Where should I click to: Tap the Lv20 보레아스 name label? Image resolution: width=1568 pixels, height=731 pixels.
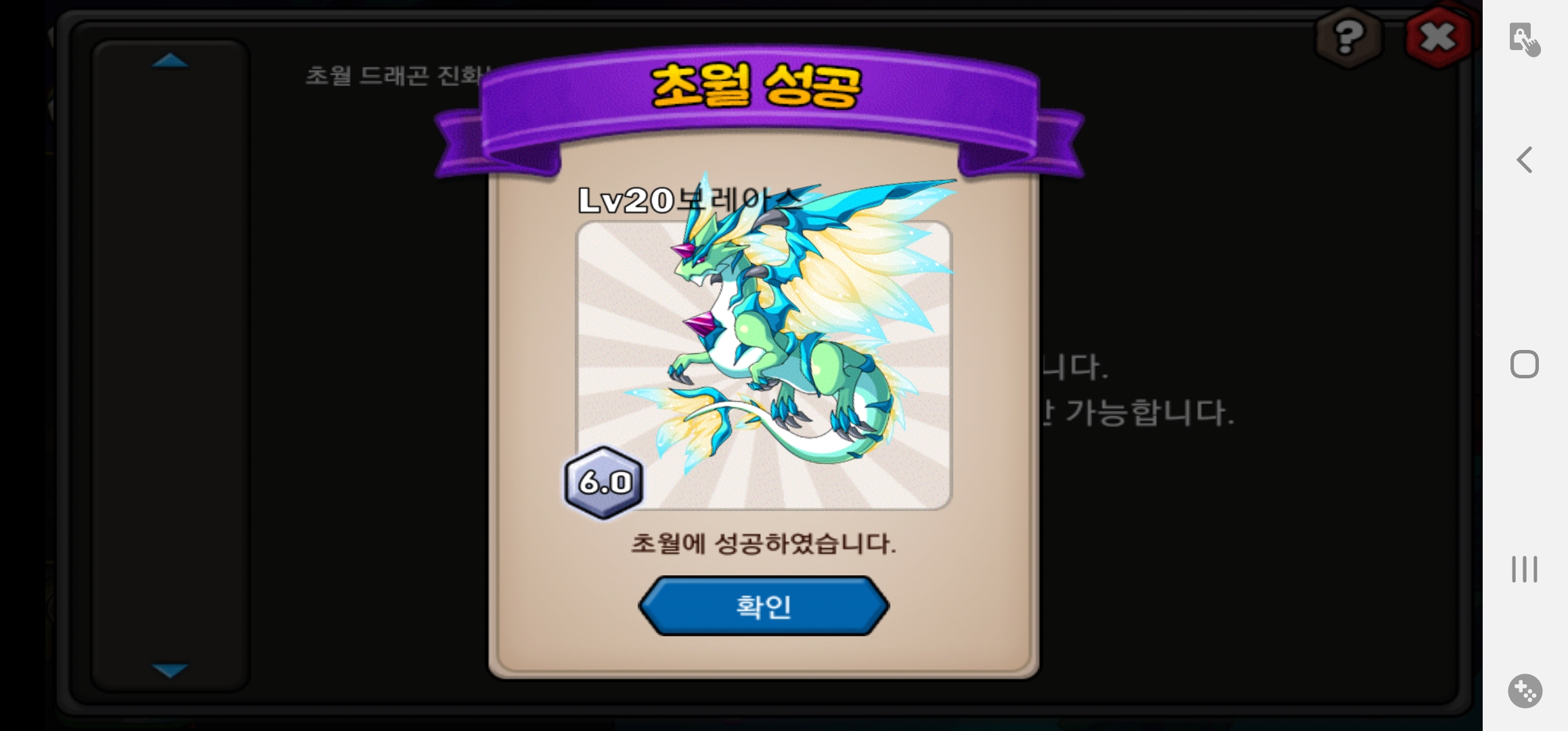click(691, 200)
